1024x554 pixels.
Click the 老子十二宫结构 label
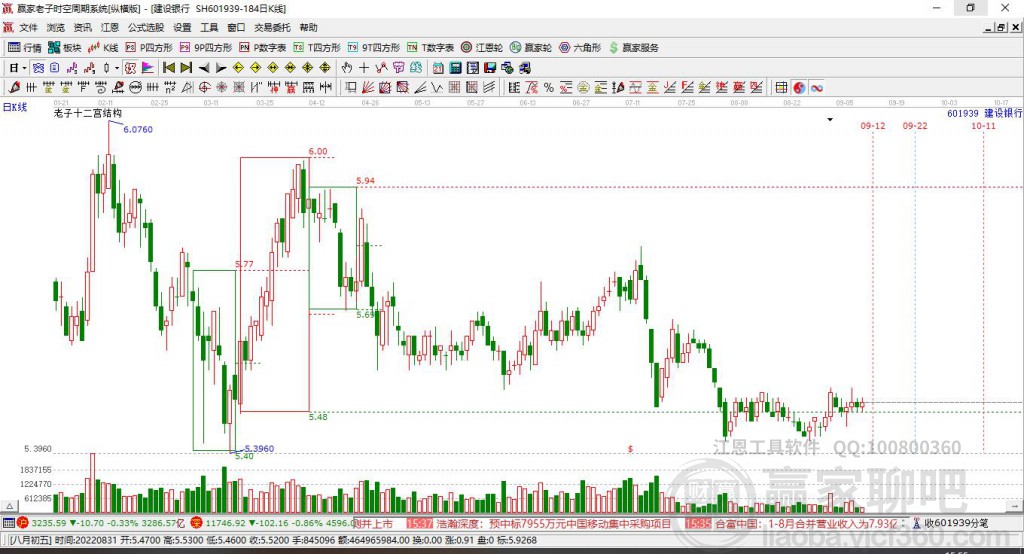click(x=88, y=113)
